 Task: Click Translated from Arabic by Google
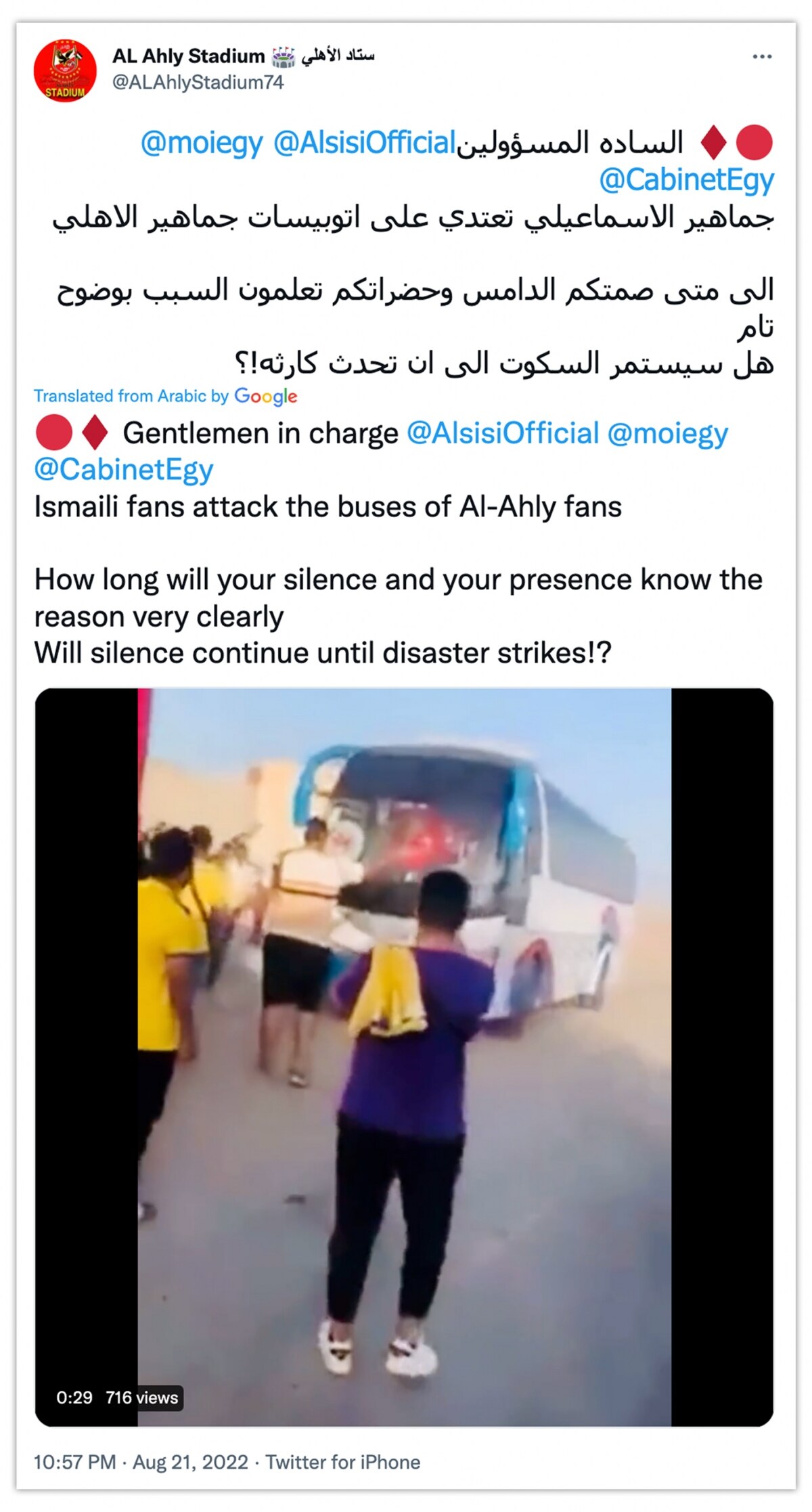pyautogui.click(x=166, y=397)
